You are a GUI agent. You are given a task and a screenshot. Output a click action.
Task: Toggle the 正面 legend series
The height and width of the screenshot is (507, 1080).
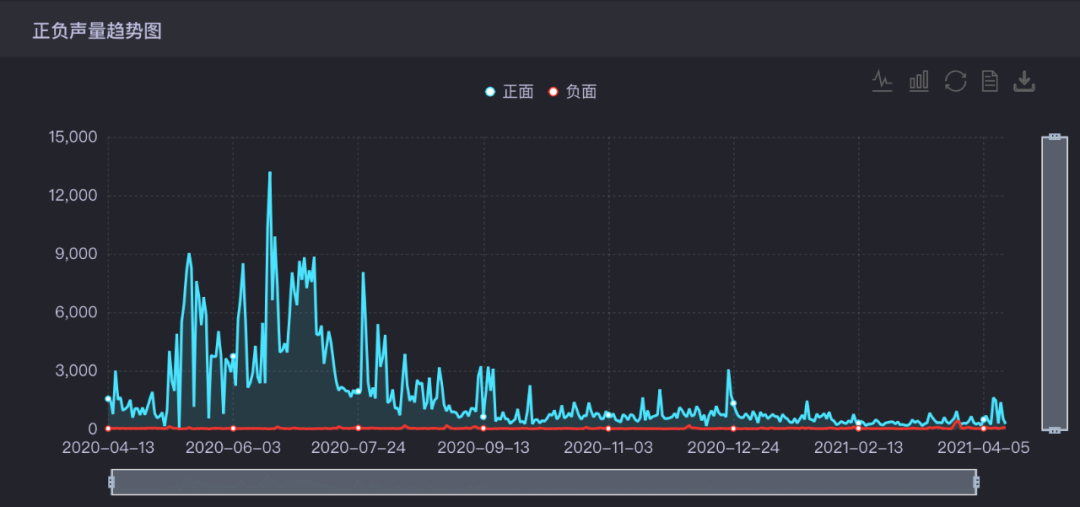click(510, 92)
